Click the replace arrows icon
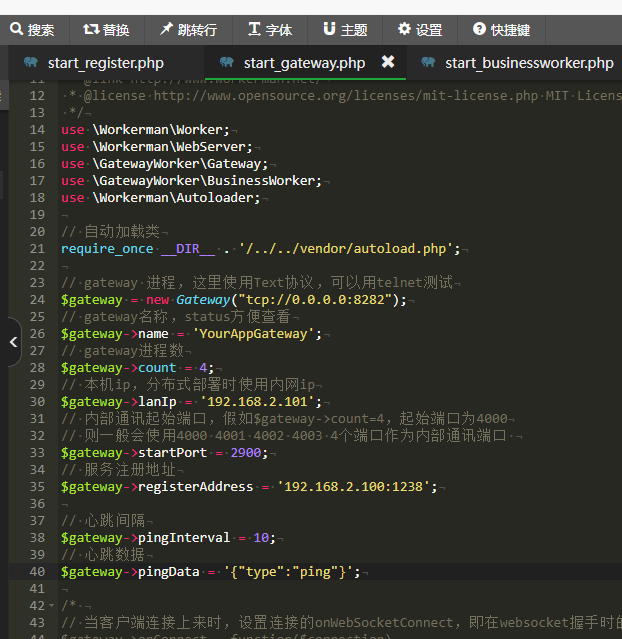Image resolution: width=622 pixels, height=639 pixels. pyautogui.click(x=91, y=30)
